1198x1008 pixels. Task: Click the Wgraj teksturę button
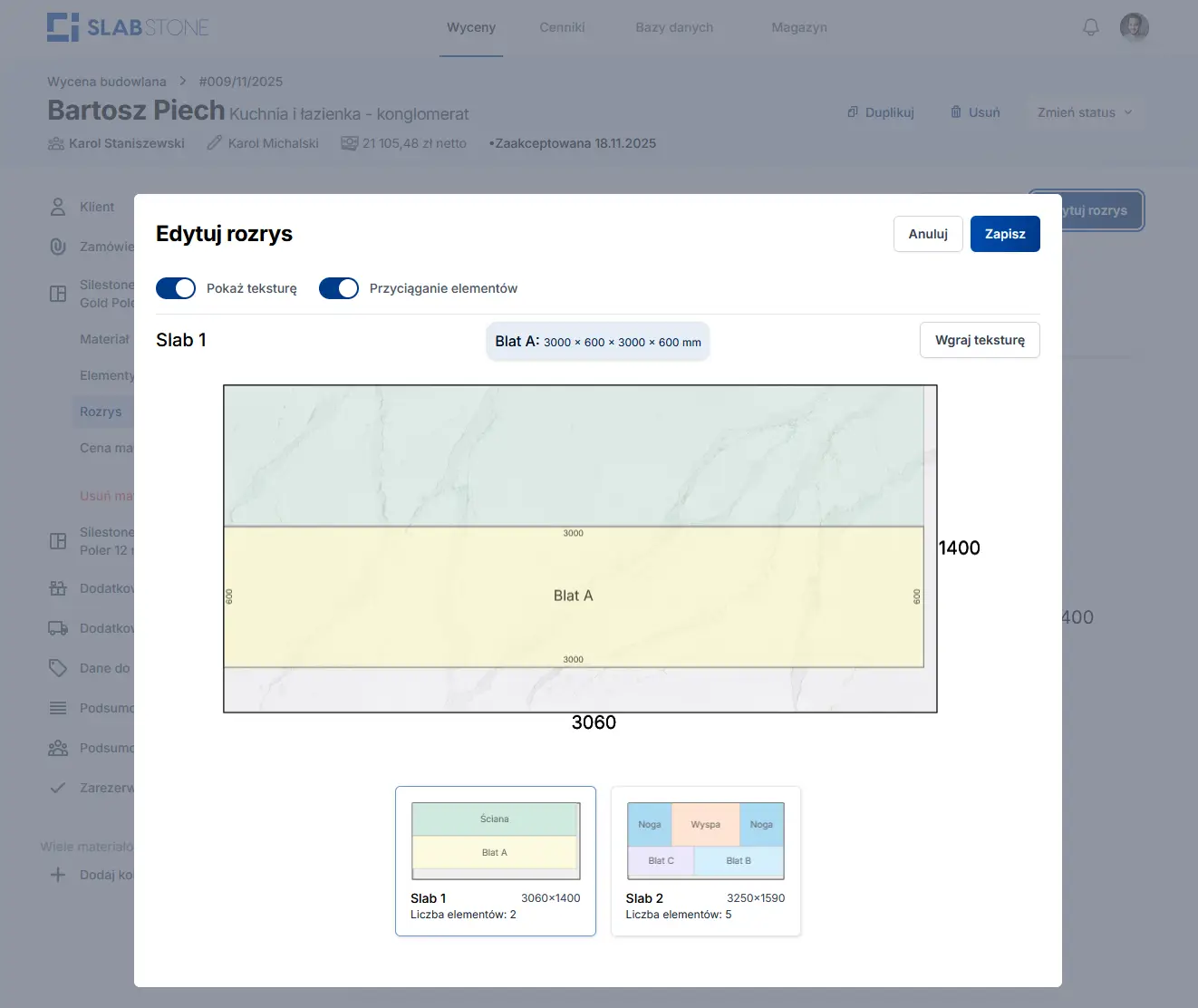click(980, 340)
